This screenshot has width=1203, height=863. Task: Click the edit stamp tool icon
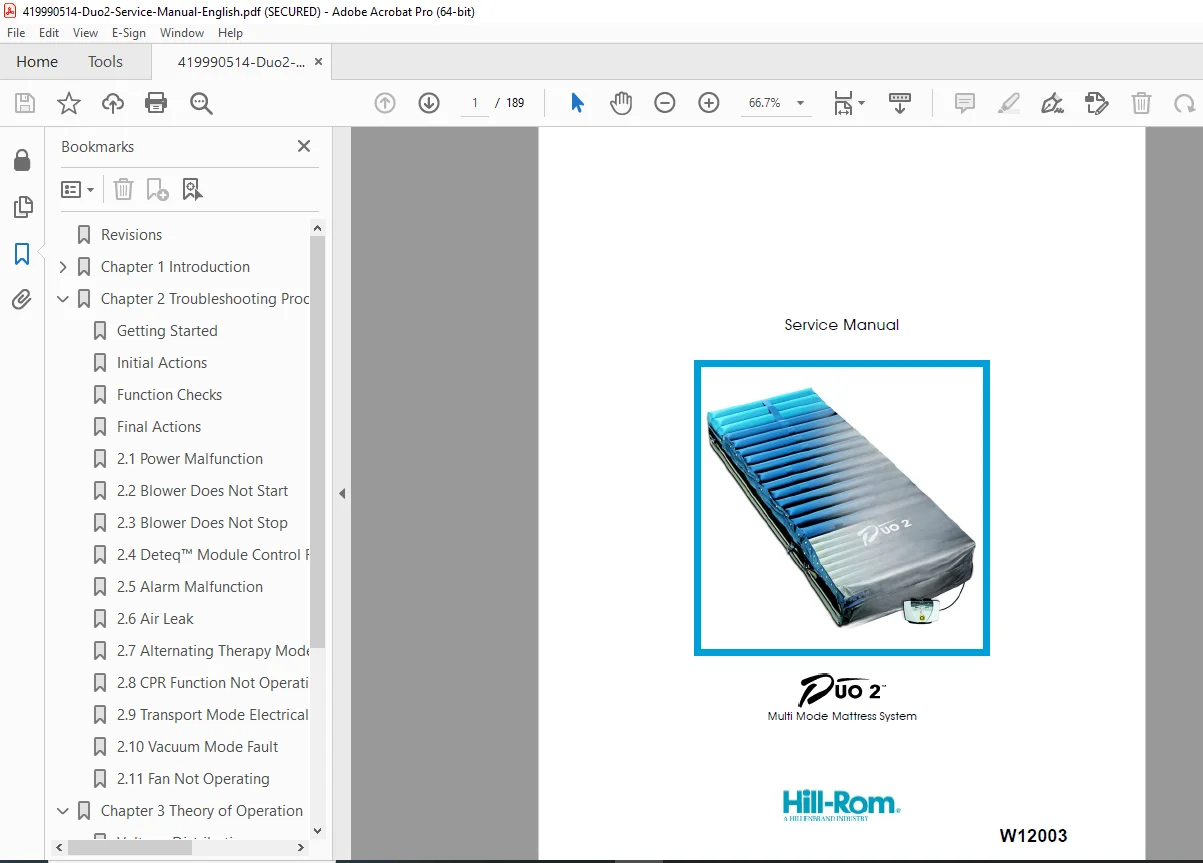click(x=1097, y=103)
